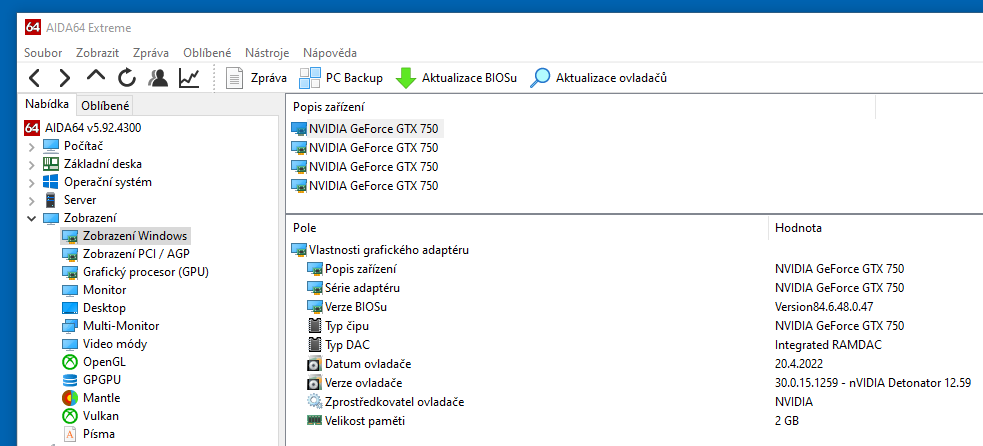The width and height of the screenshot is (983, 446).
Task: Open the Video módy page
Action: pos(105,344)
